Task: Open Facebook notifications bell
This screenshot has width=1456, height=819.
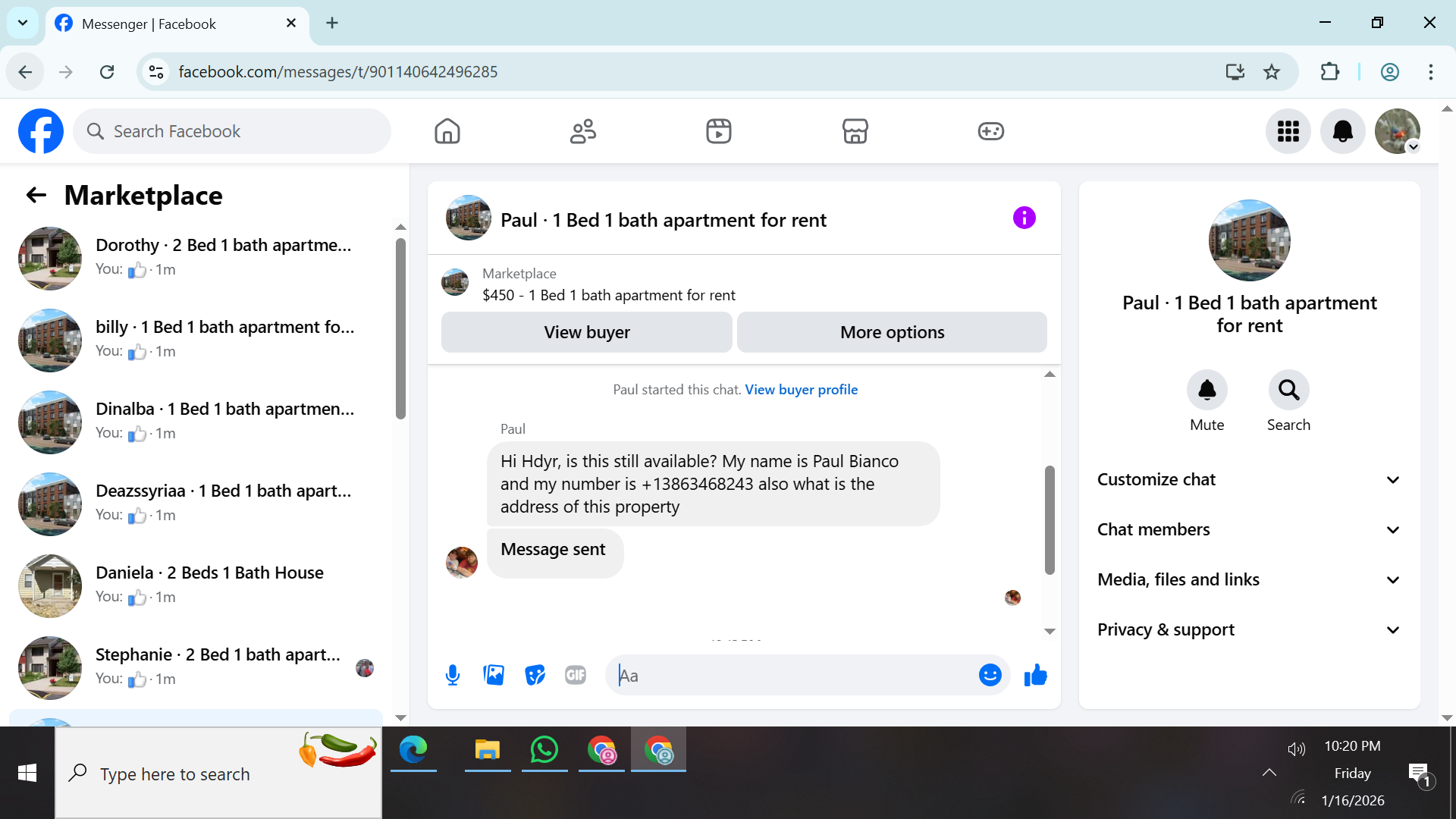Action: click(1342, 131)
